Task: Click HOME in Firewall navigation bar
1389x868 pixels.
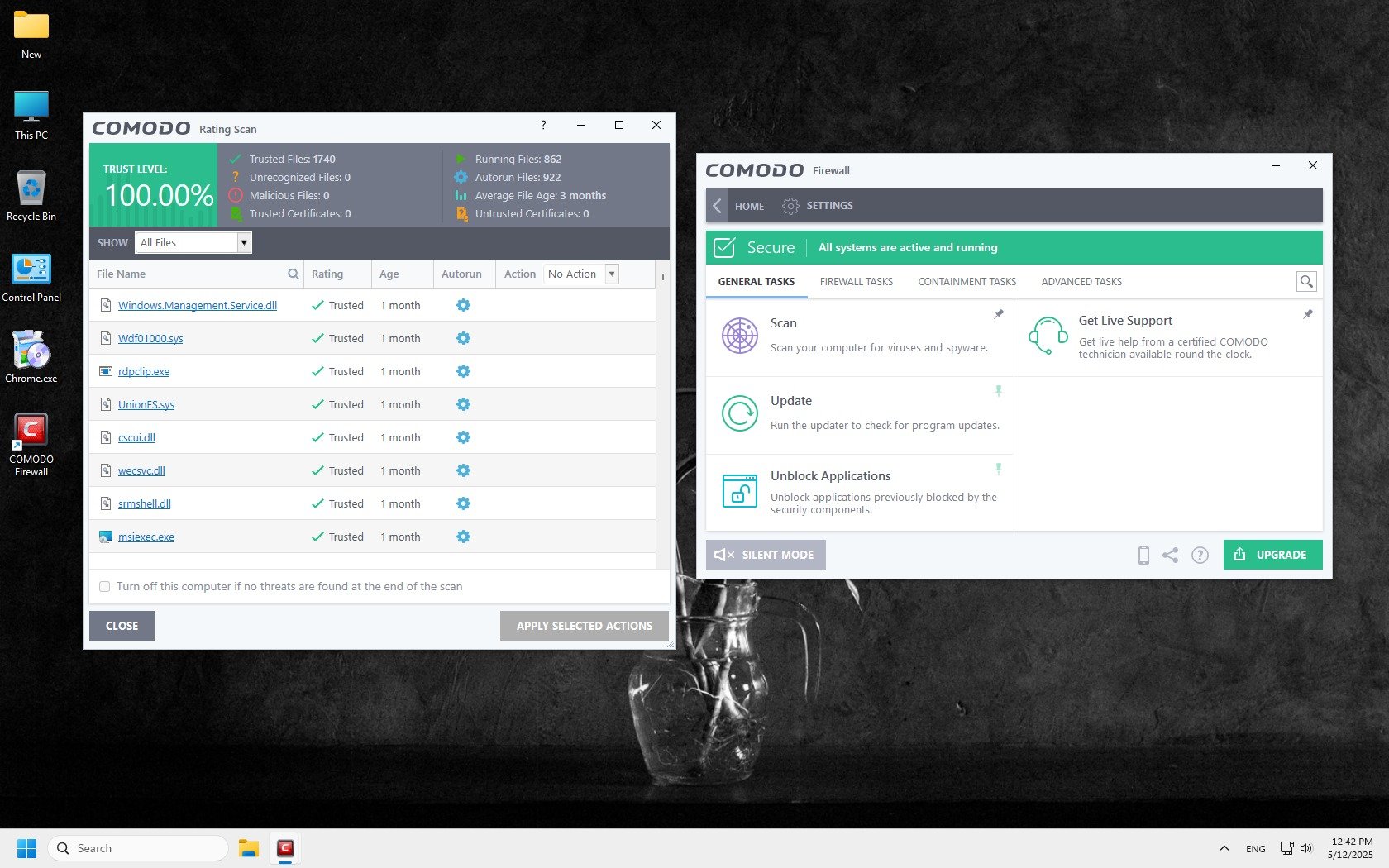Action: pos(749,206)
